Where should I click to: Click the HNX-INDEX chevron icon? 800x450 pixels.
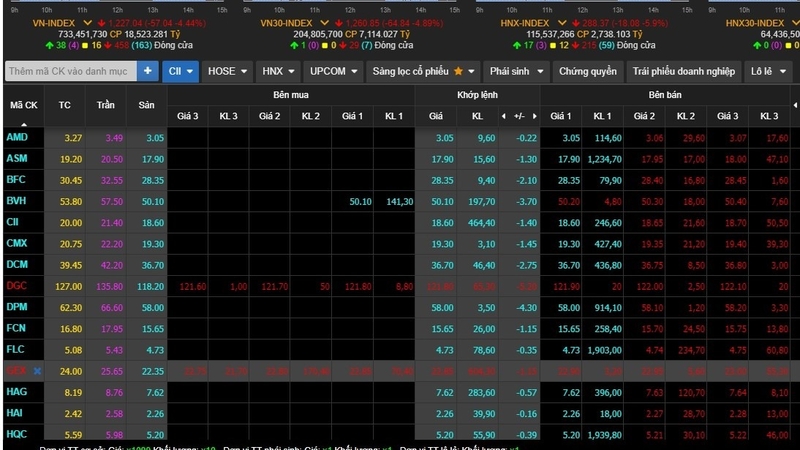click(562, 23)
